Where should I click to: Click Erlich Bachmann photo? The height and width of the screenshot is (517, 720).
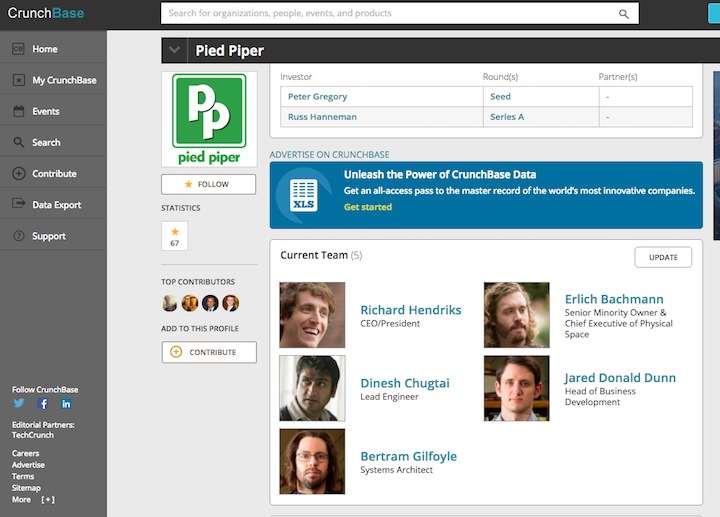coord(517,315)
